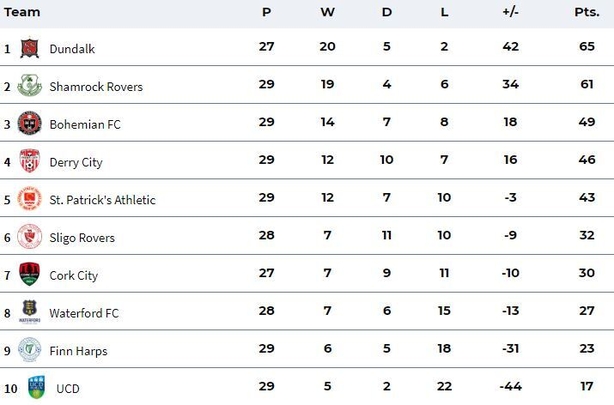Click the Team column header
The image size is (614, 405).
pyautogui.click(x=22, y=12)
